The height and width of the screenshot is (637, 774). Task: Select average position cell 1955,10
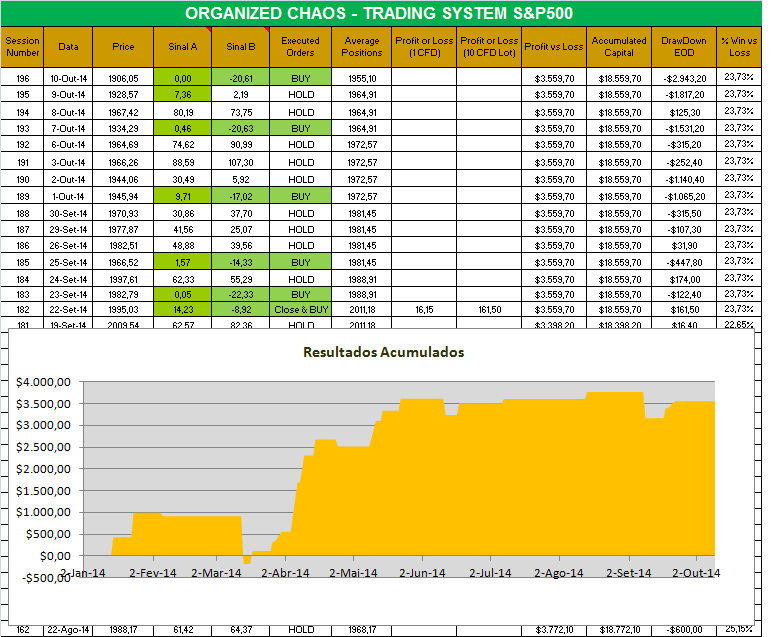click(x=362, y=79)
